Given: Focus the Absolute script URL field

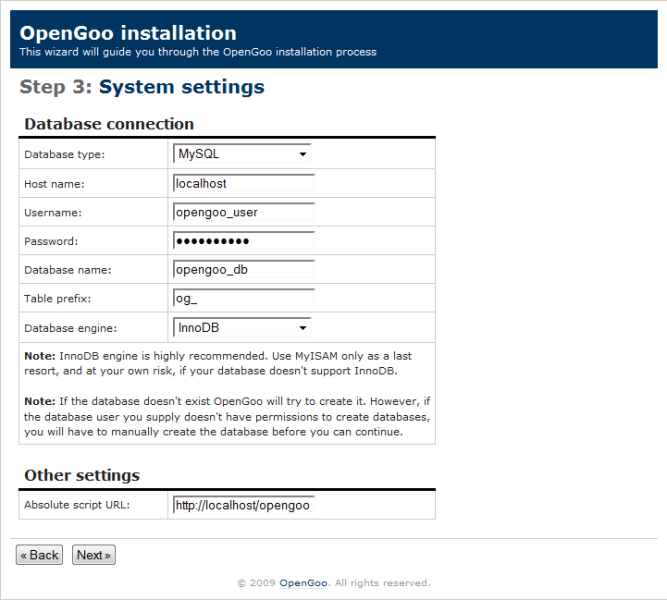Looking at the screenshot, I should 244,505.
